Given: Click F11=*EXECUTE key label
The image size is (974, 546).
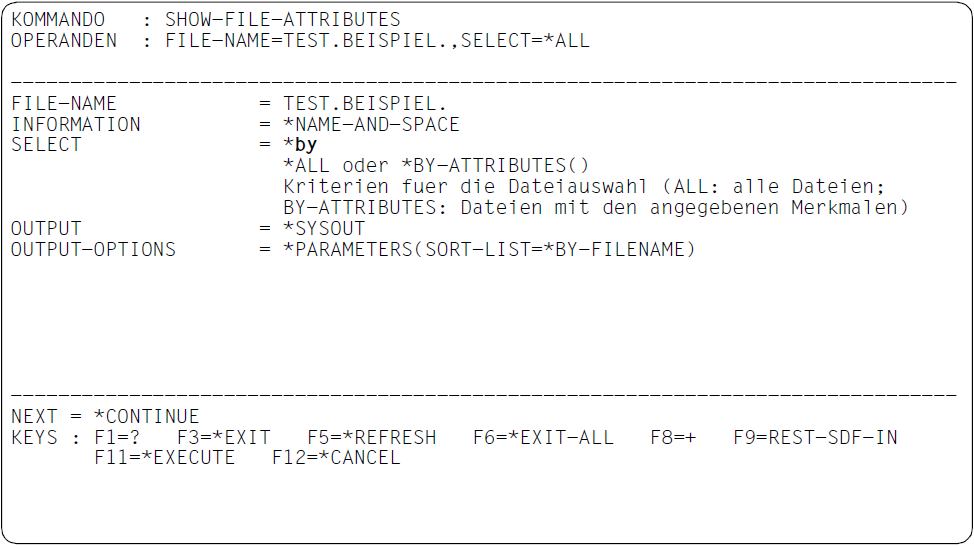Looking at the screenshot, I should [x=165, y=458].
